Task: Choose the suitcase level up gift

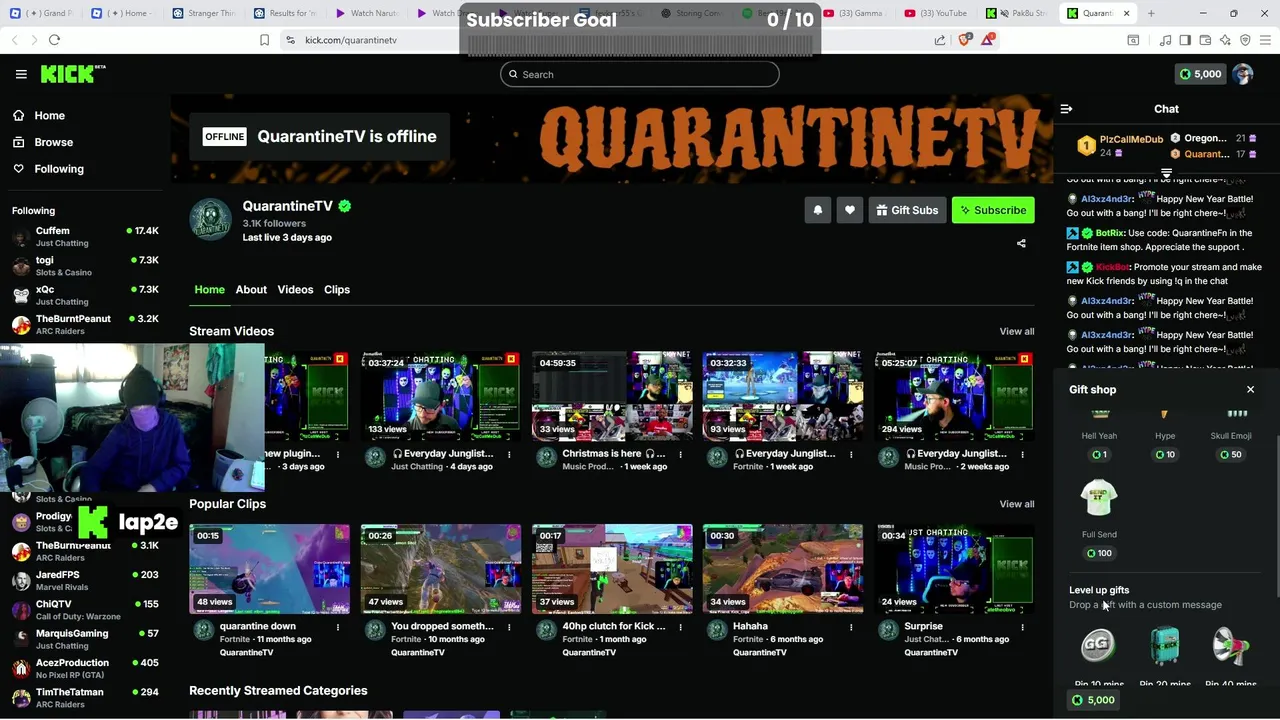Action: [x=1165, y=646]
